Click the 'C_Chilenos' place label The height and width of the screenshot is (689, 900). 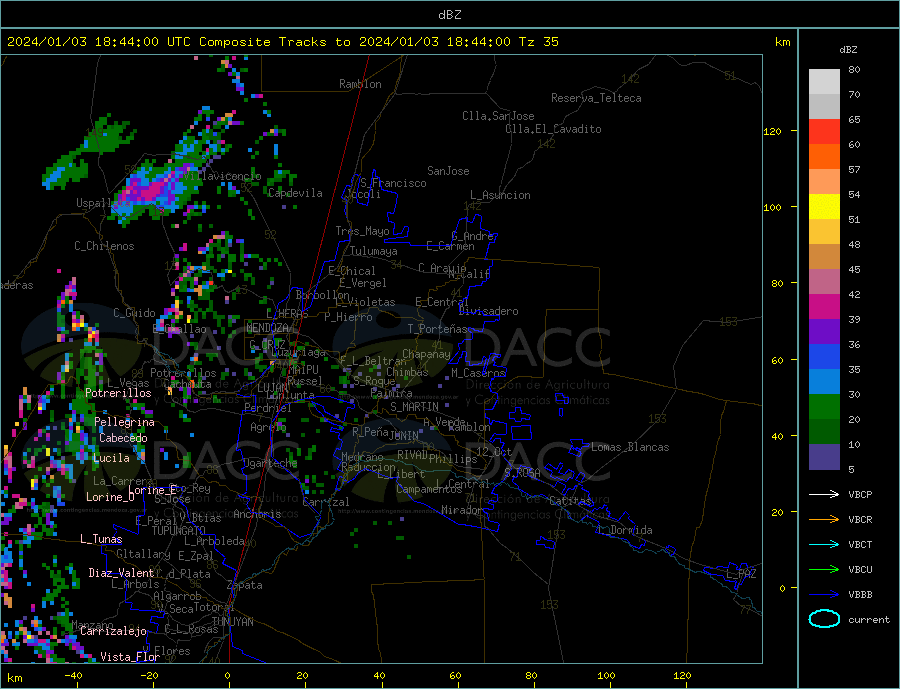(x=104, y=246)
